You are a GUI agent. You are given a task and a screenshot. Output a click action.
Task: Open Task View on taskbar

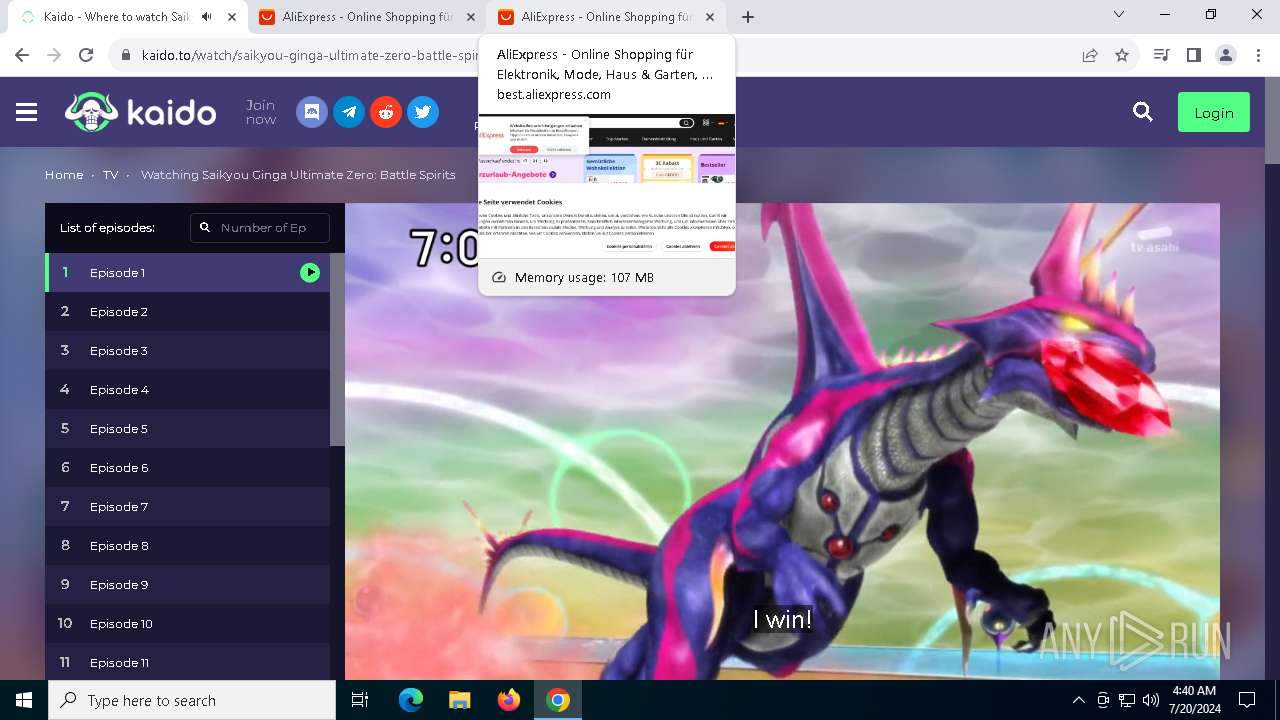(360, 700)
